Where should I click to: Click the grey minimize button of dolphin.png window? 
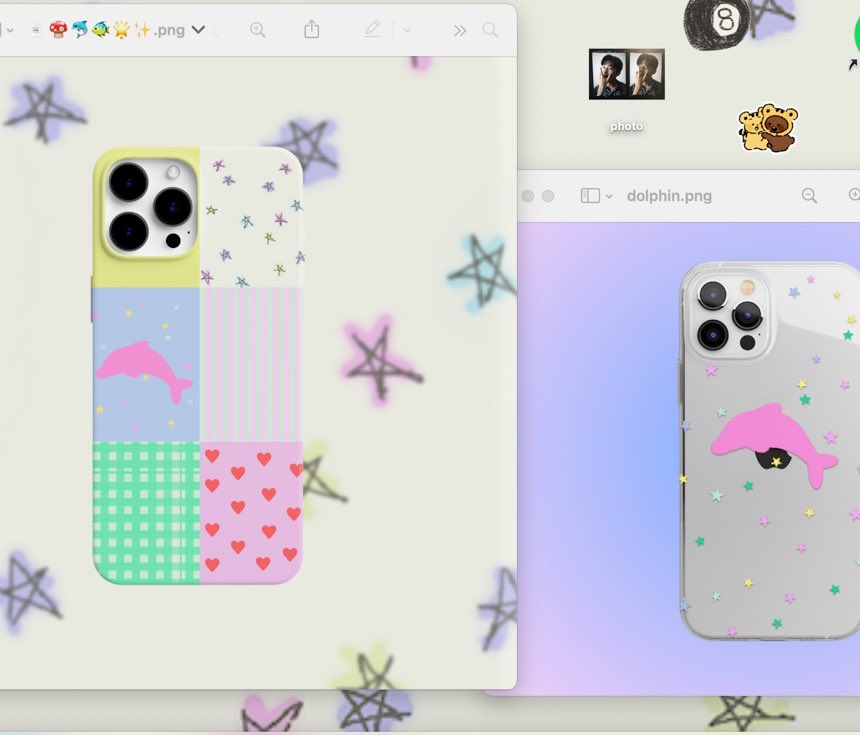[x=528, y=196]
